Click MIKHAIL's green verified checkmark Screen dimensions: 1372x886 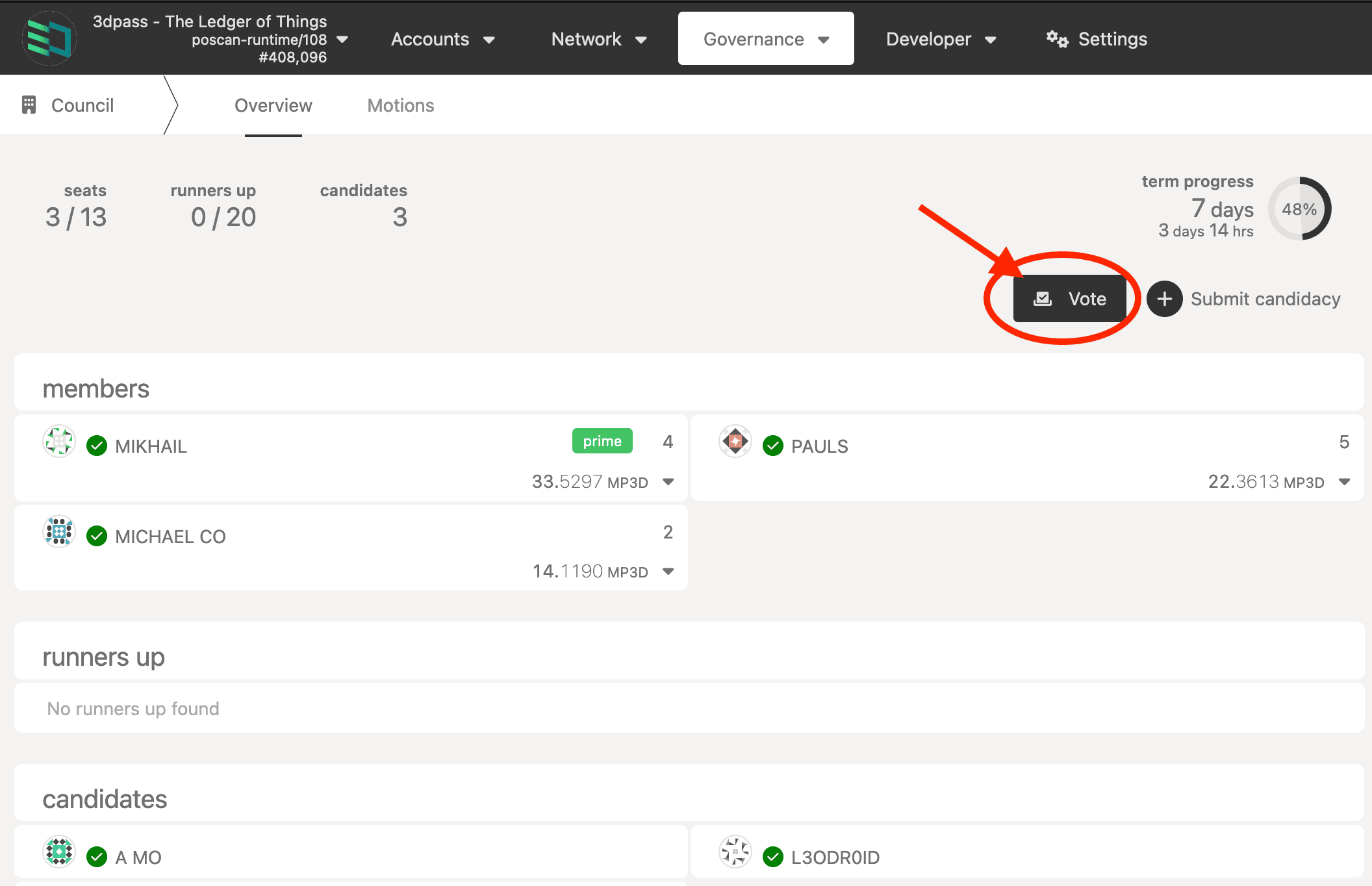click(97, 446)
